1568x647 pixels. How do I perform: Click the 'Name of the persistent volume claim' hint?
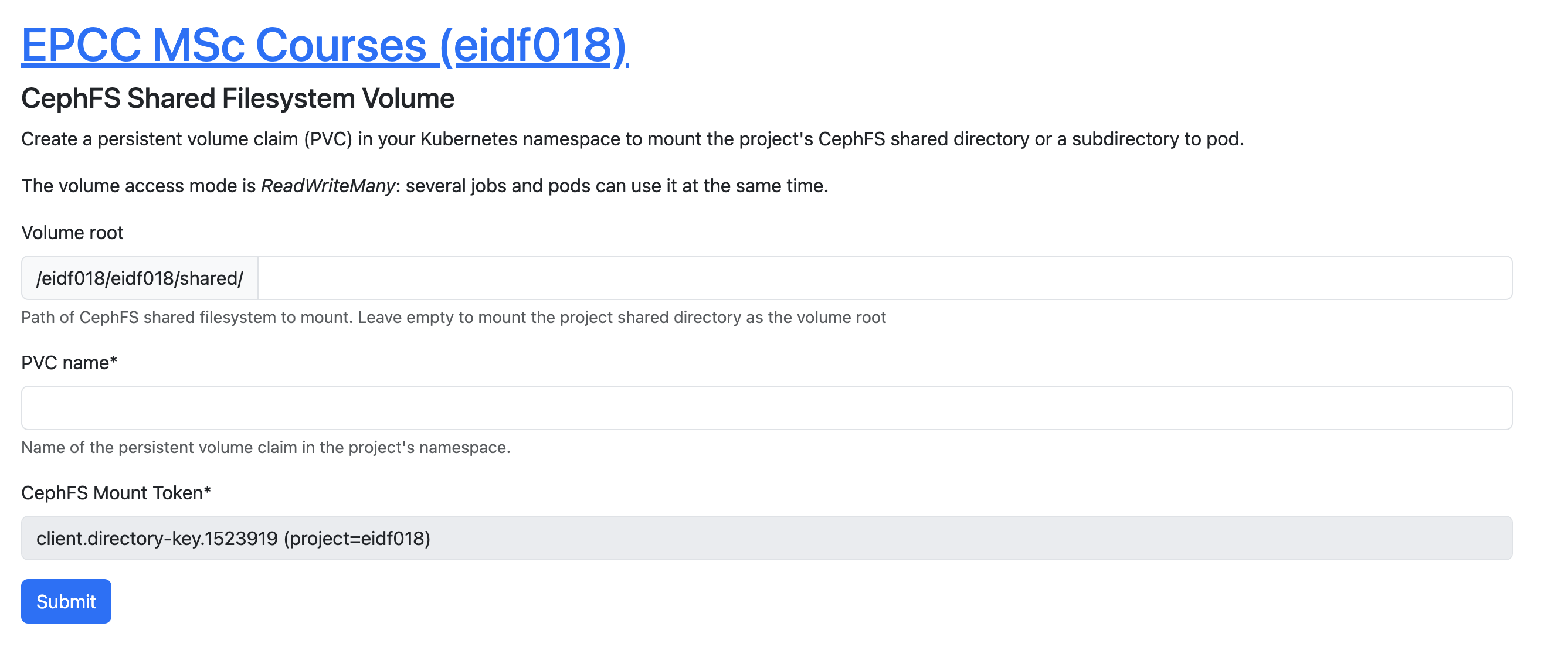pyautogui.click(x=266, y=448)
